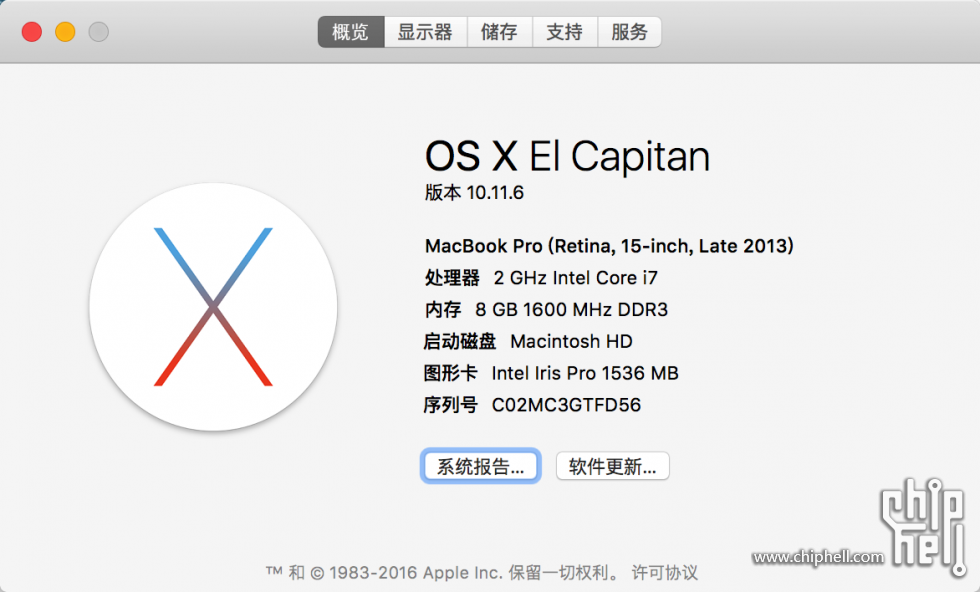Open the 支持 tab
Image resolution: width=980 pixels, height=592 pixels.
pos(564,32)
